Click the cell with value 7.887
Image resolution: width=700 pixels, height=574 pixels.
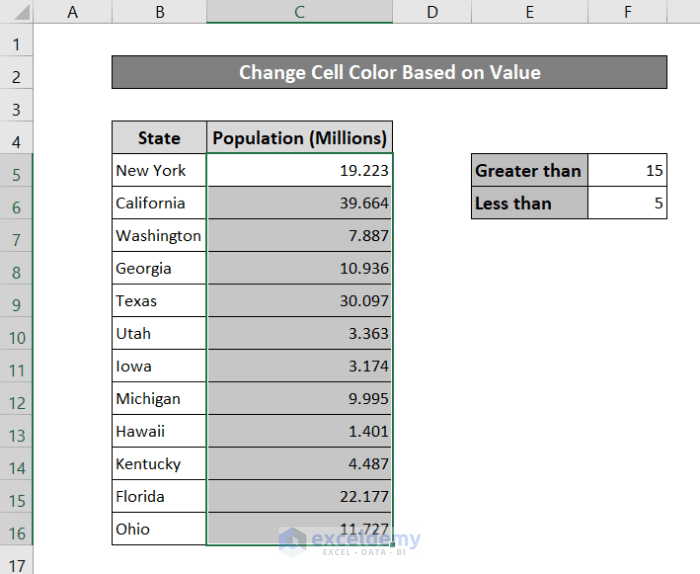300,235
